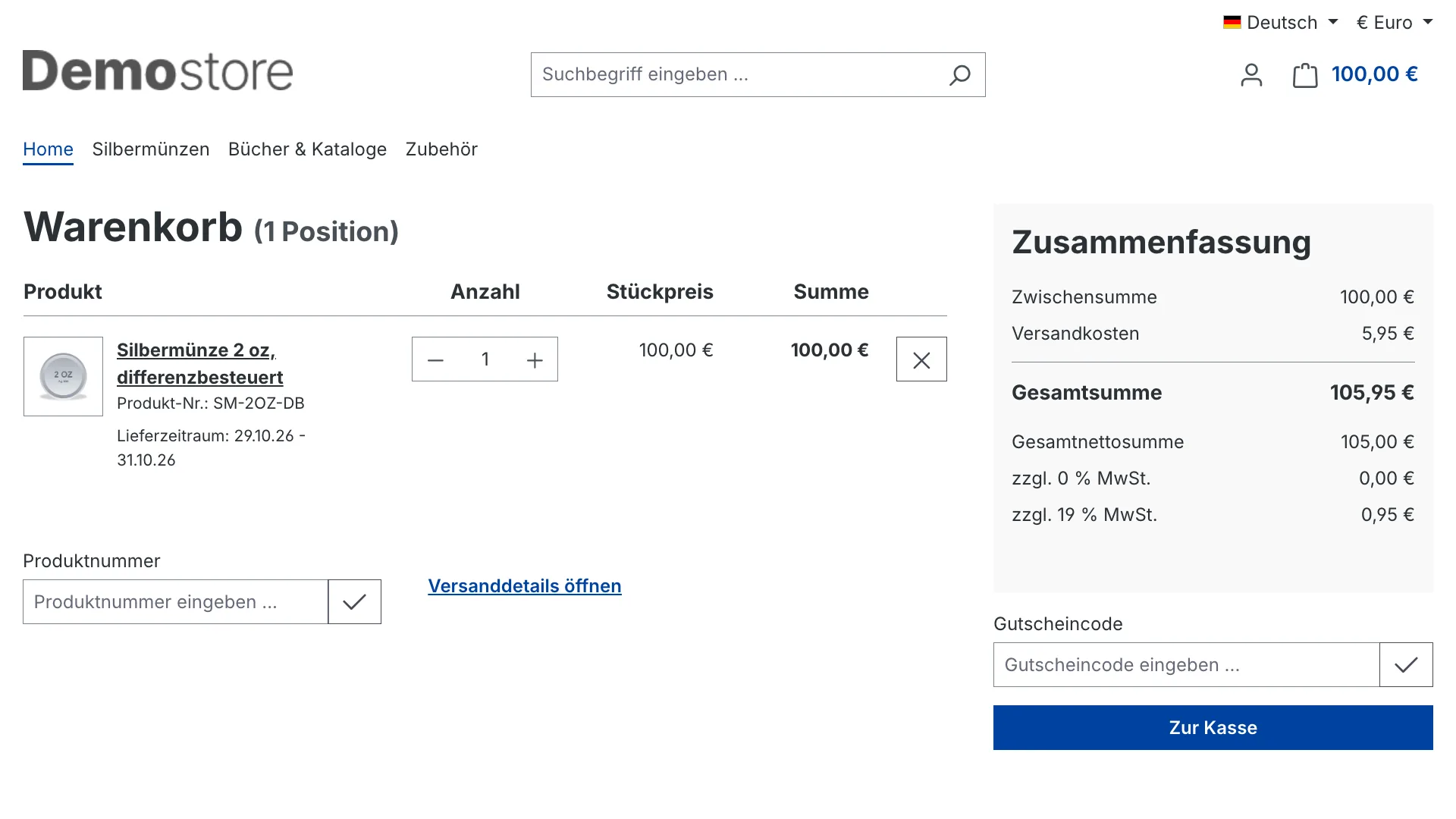Click the Zur Kasse button
1456x819 pixels.
[1213, 728]
